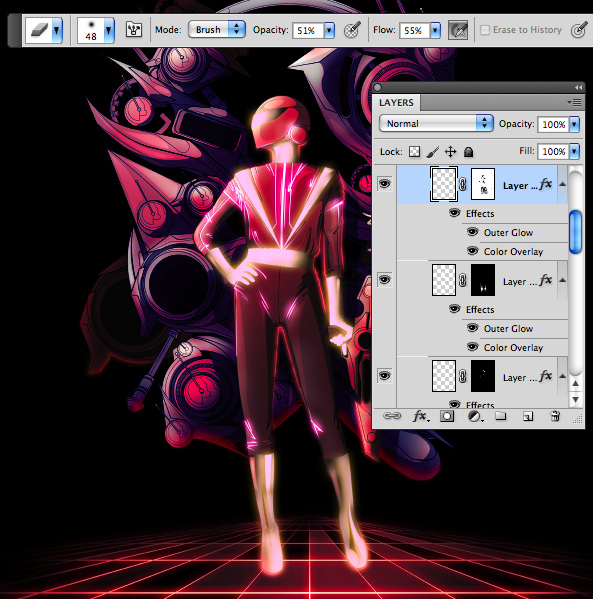593x599 pixels.
Task: Click the Link layers icon
Action: coord(392,416)
